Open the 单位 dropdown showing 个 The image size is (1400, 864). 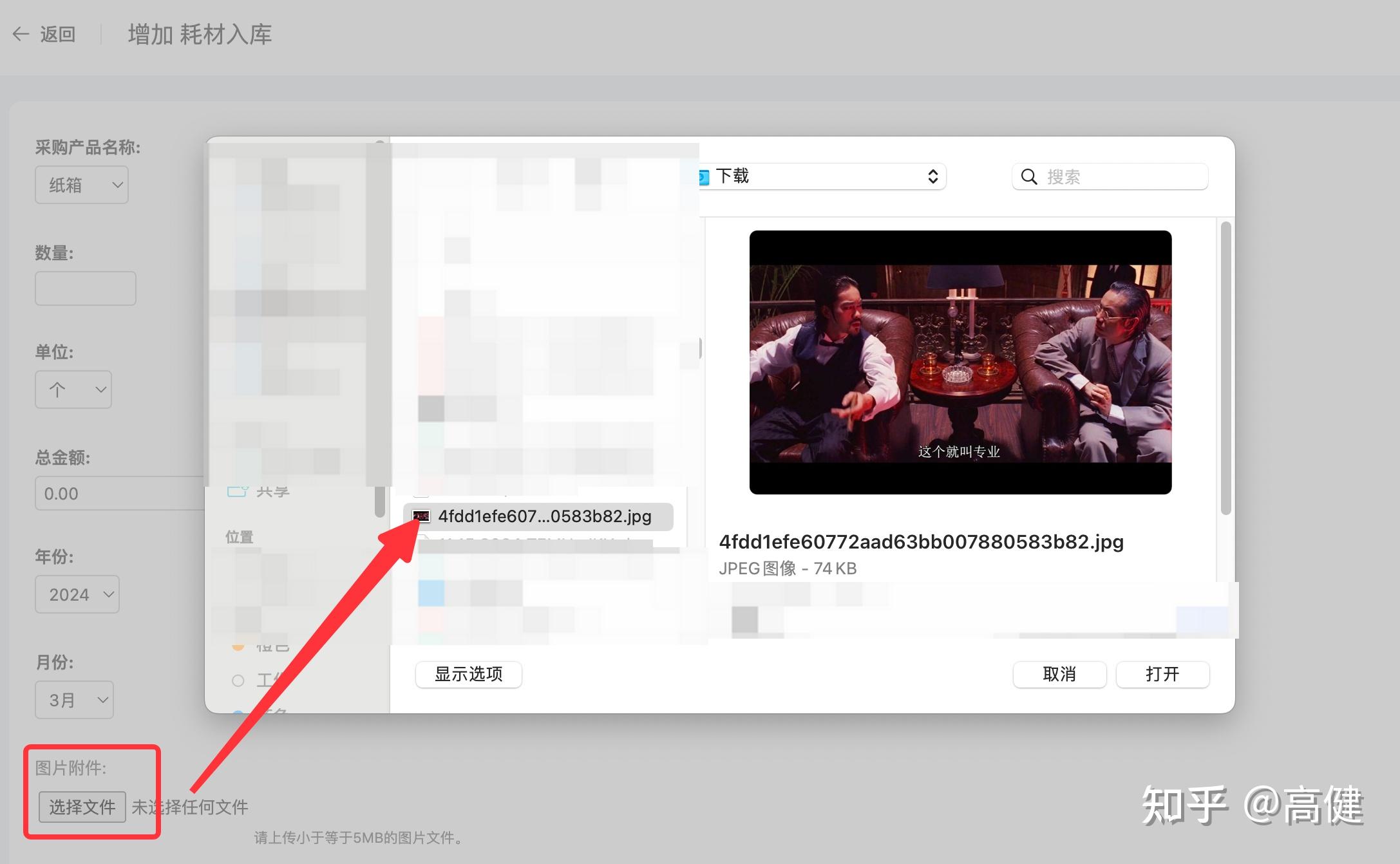(73, 389)
